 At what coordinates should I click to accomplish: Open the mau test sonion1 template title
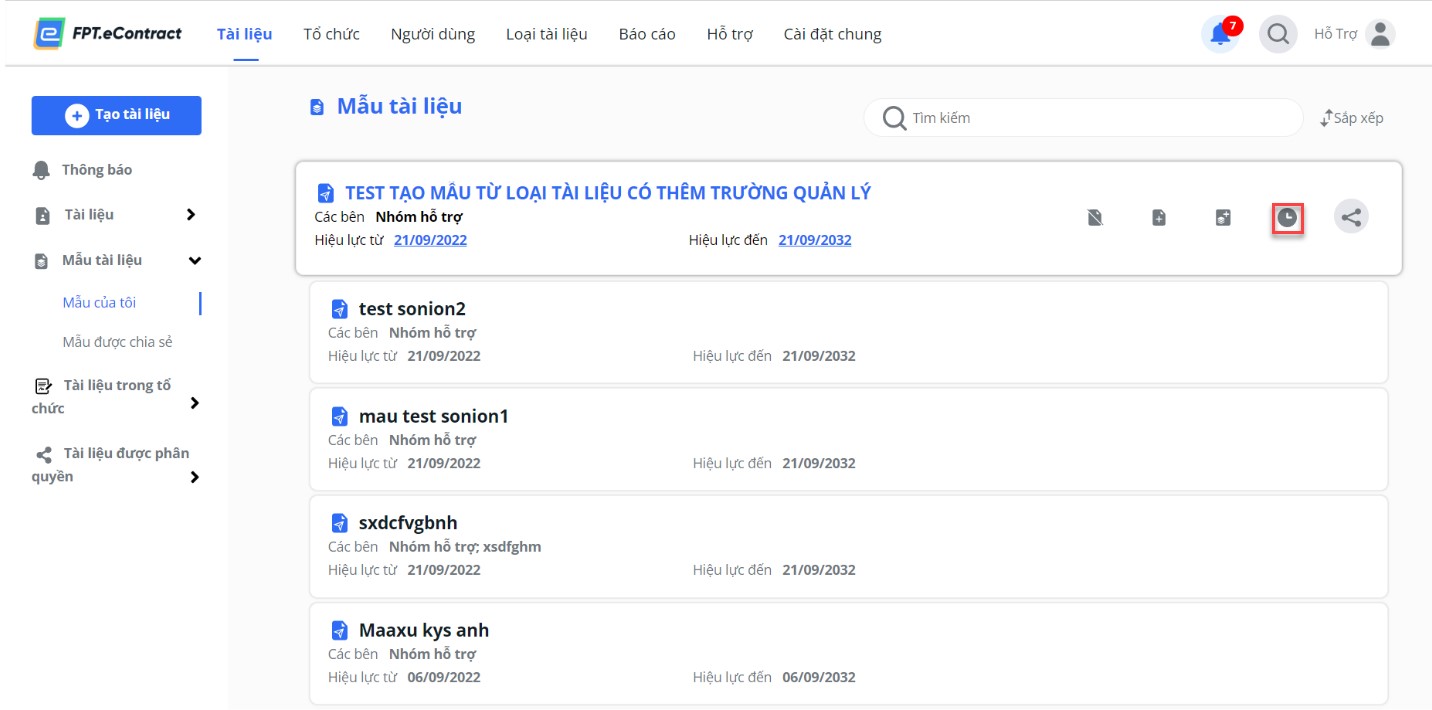pyautogui.click(x=434, y=416)
